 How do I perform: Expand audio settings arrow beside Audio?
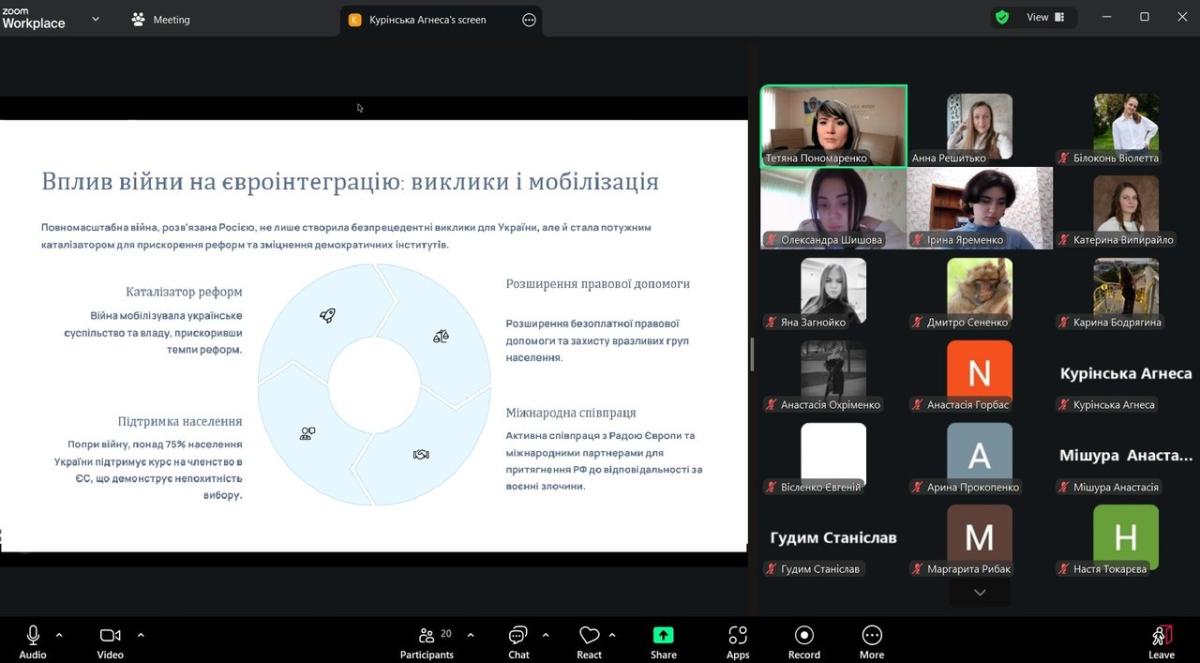click(x=59, y=634)
